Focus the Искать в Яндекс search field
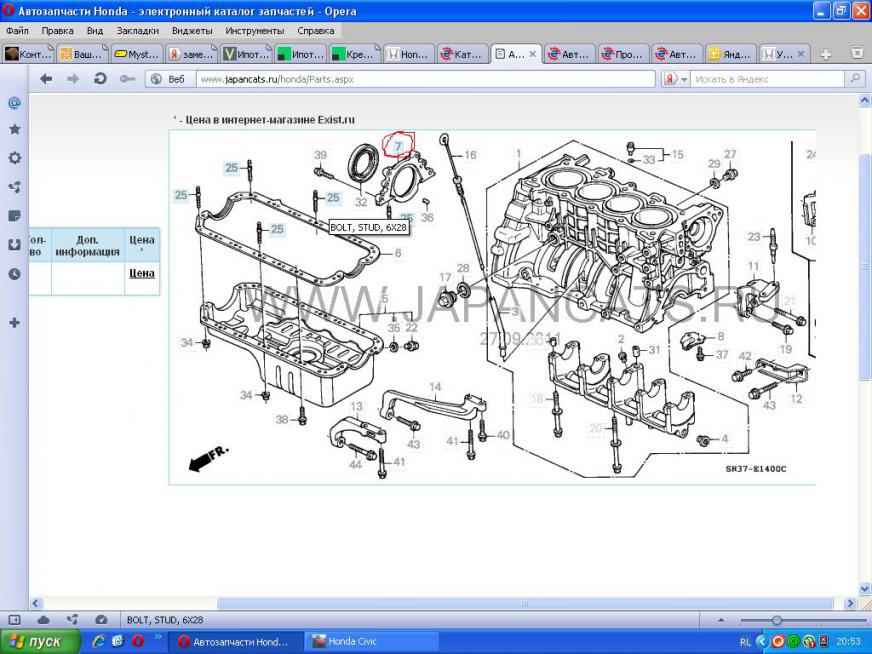Screen dimensions: 872x654 767,79
